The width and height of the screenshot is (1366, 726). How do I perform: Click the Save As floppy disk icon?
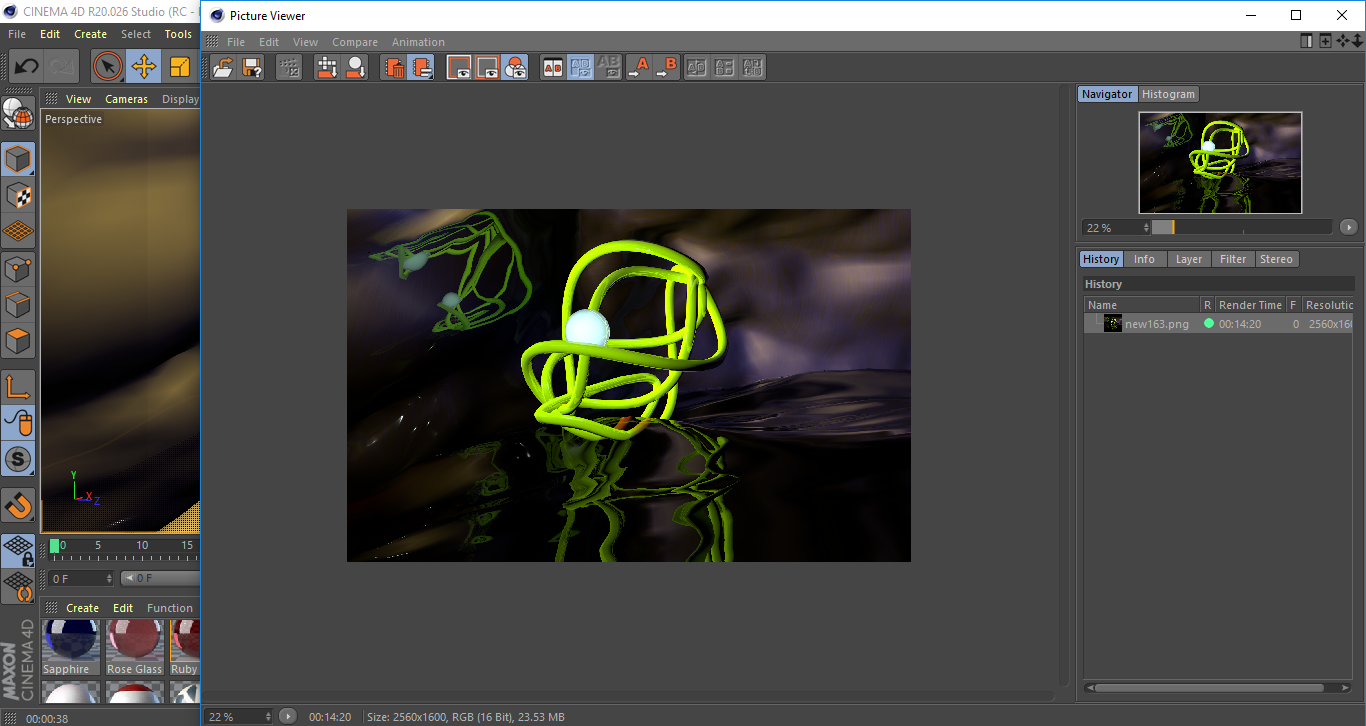point(252,67)
